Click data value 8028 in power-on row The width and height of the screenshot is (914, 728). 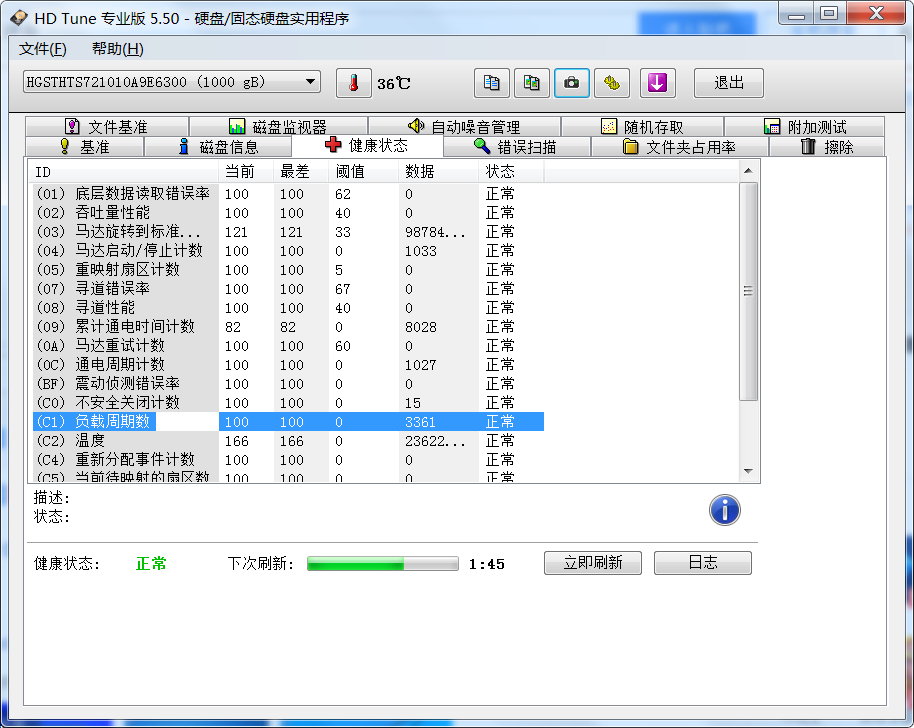point(421,327)
